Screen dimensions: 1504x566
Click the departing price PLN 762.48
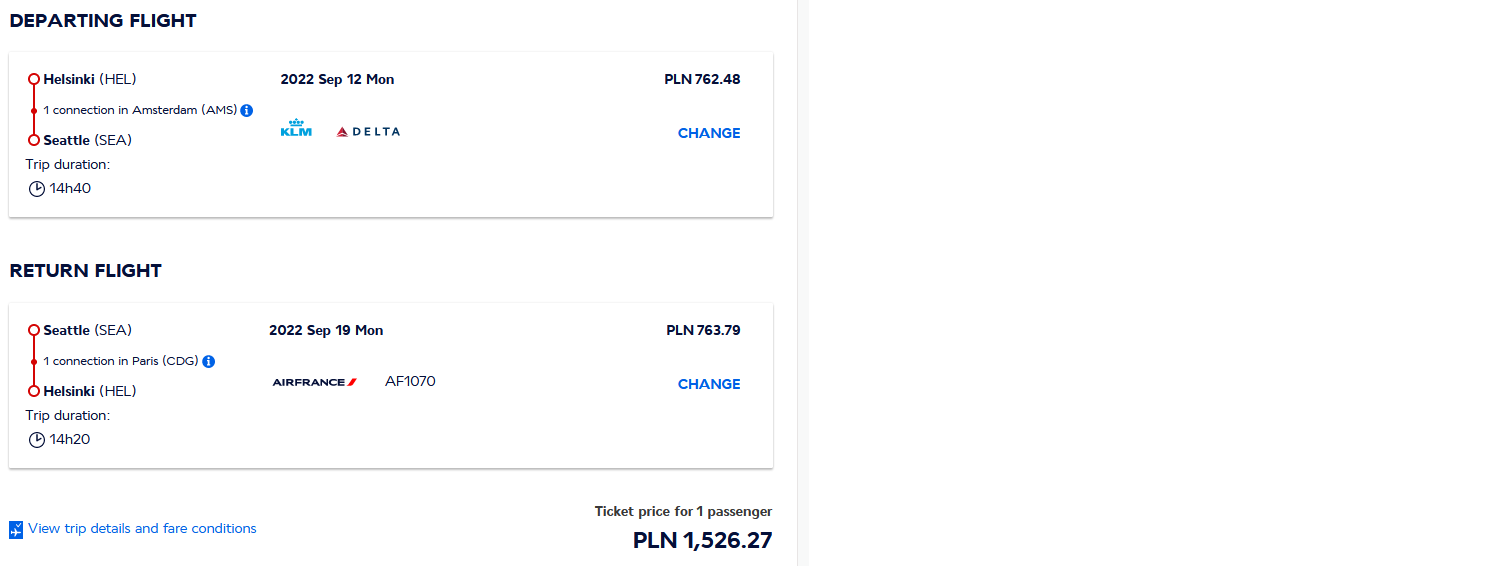pyautogui.click(x=702, y=79)
